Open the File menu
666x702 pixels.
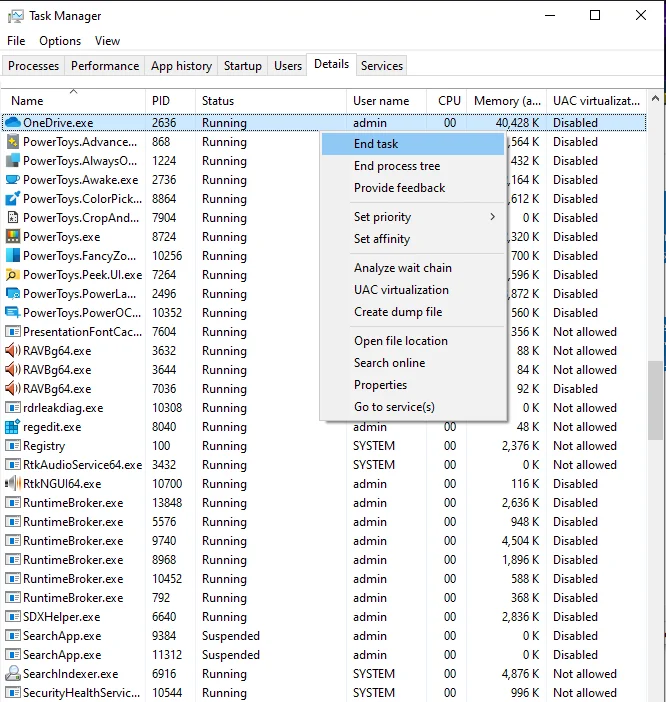(16, 41)
